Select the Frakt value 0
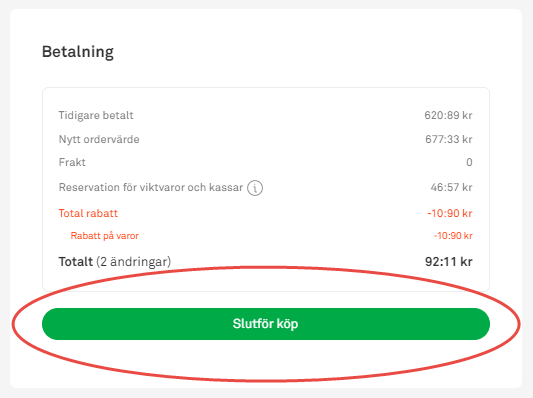 [469, 162]
